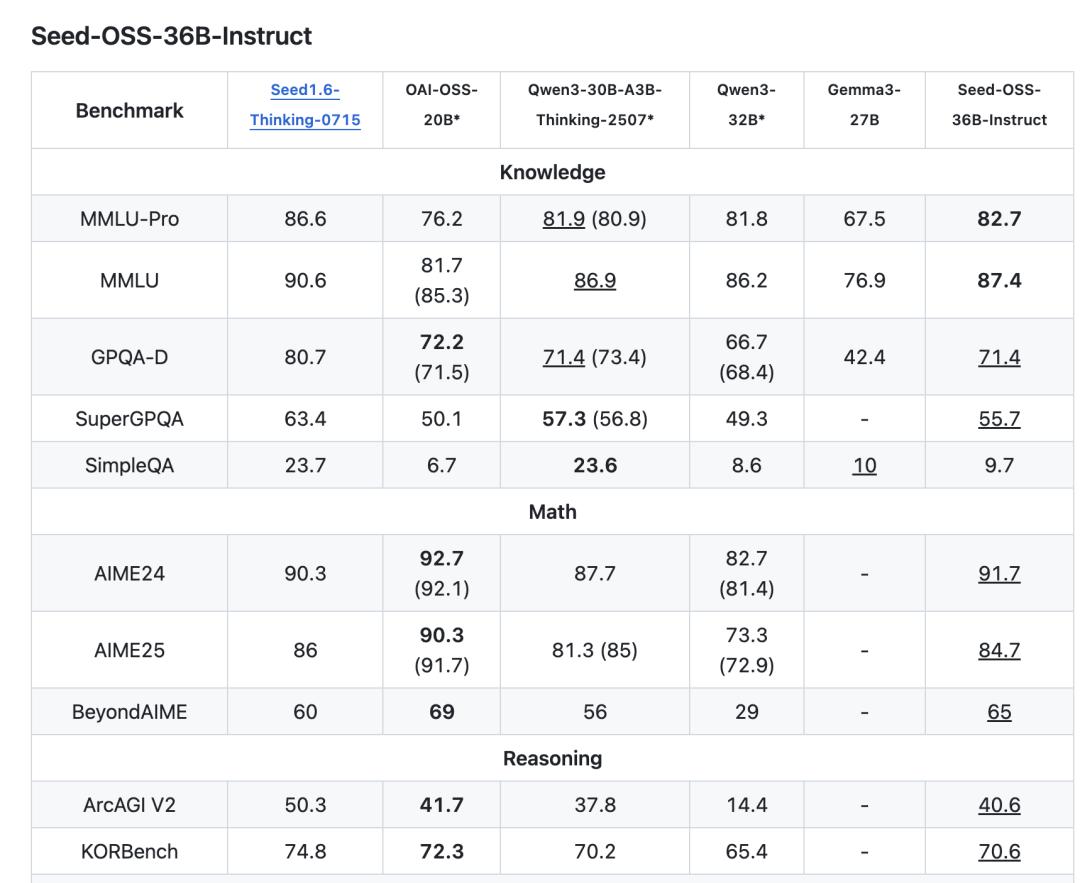Select the MMLU row label
The image size is (1080, 883).
point(129,280)
